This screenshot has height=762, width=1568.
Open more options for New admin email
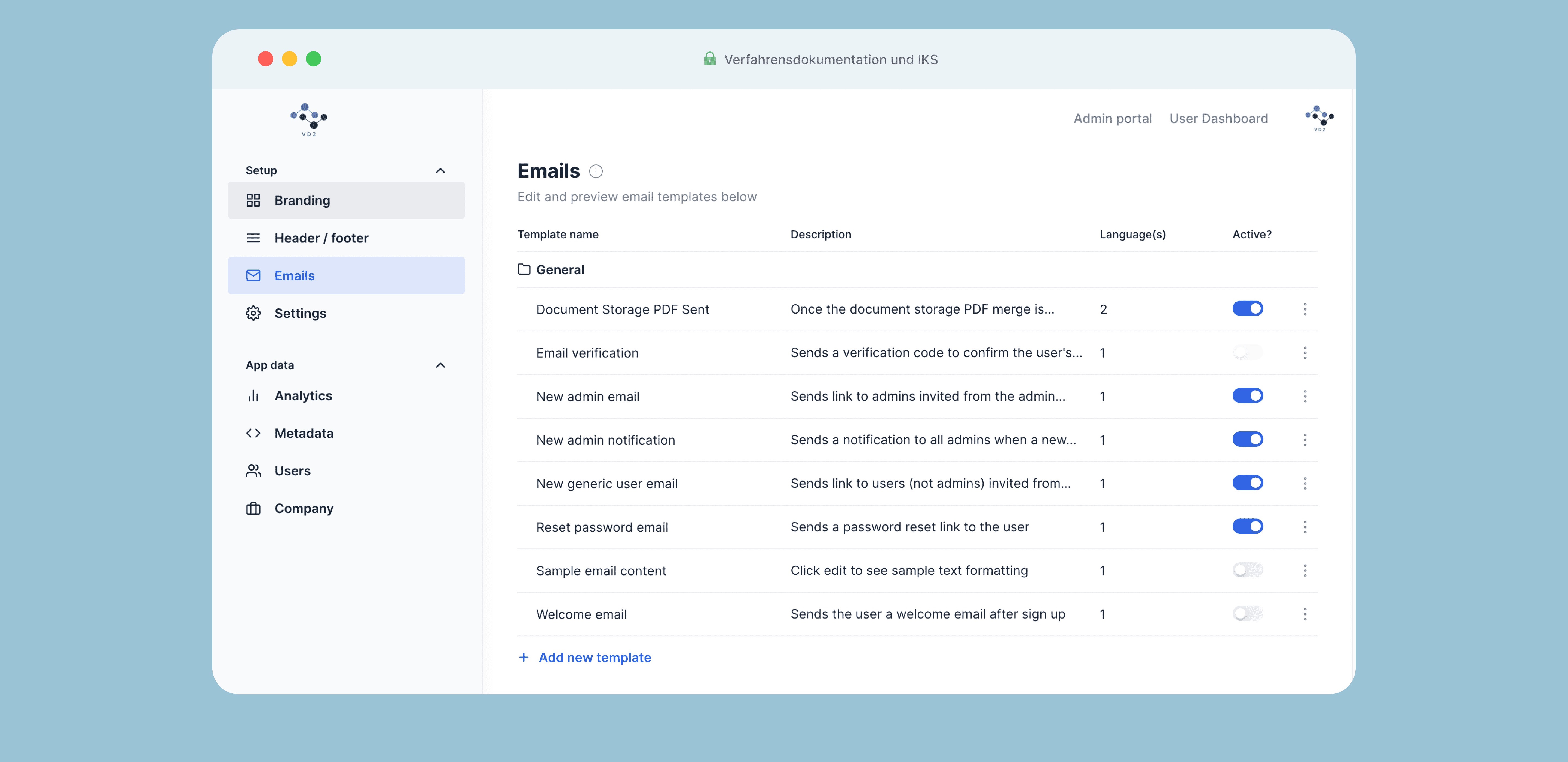[x=1305, y=396]
